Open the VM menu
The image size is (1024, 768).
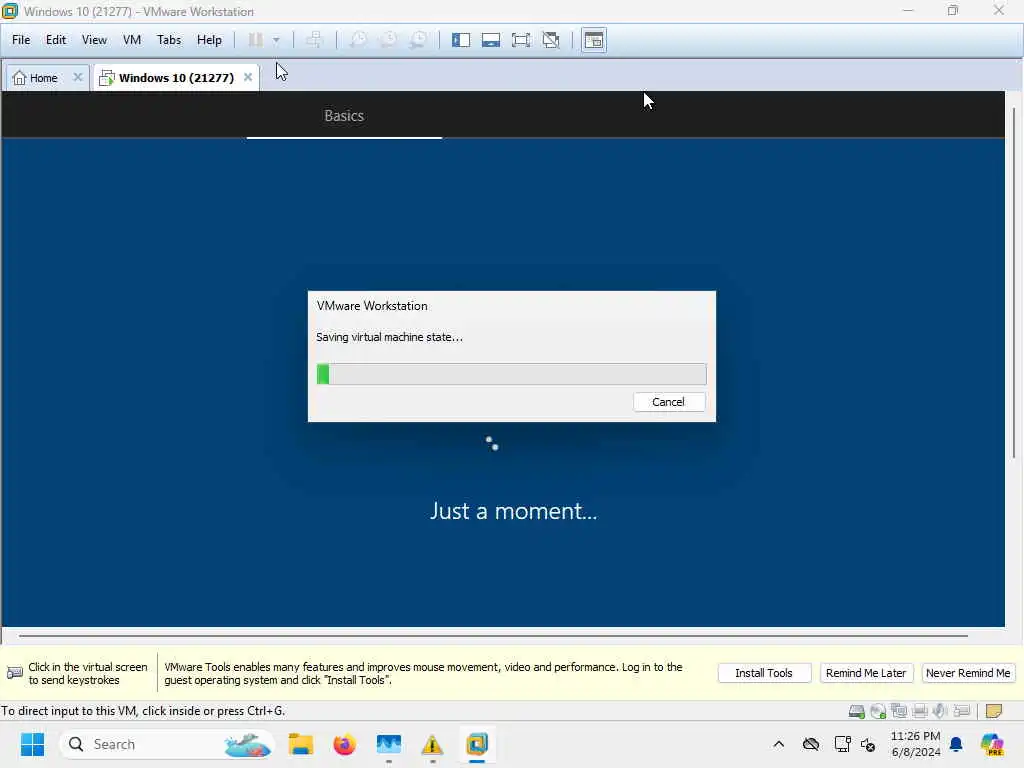(x=132, y=40)
